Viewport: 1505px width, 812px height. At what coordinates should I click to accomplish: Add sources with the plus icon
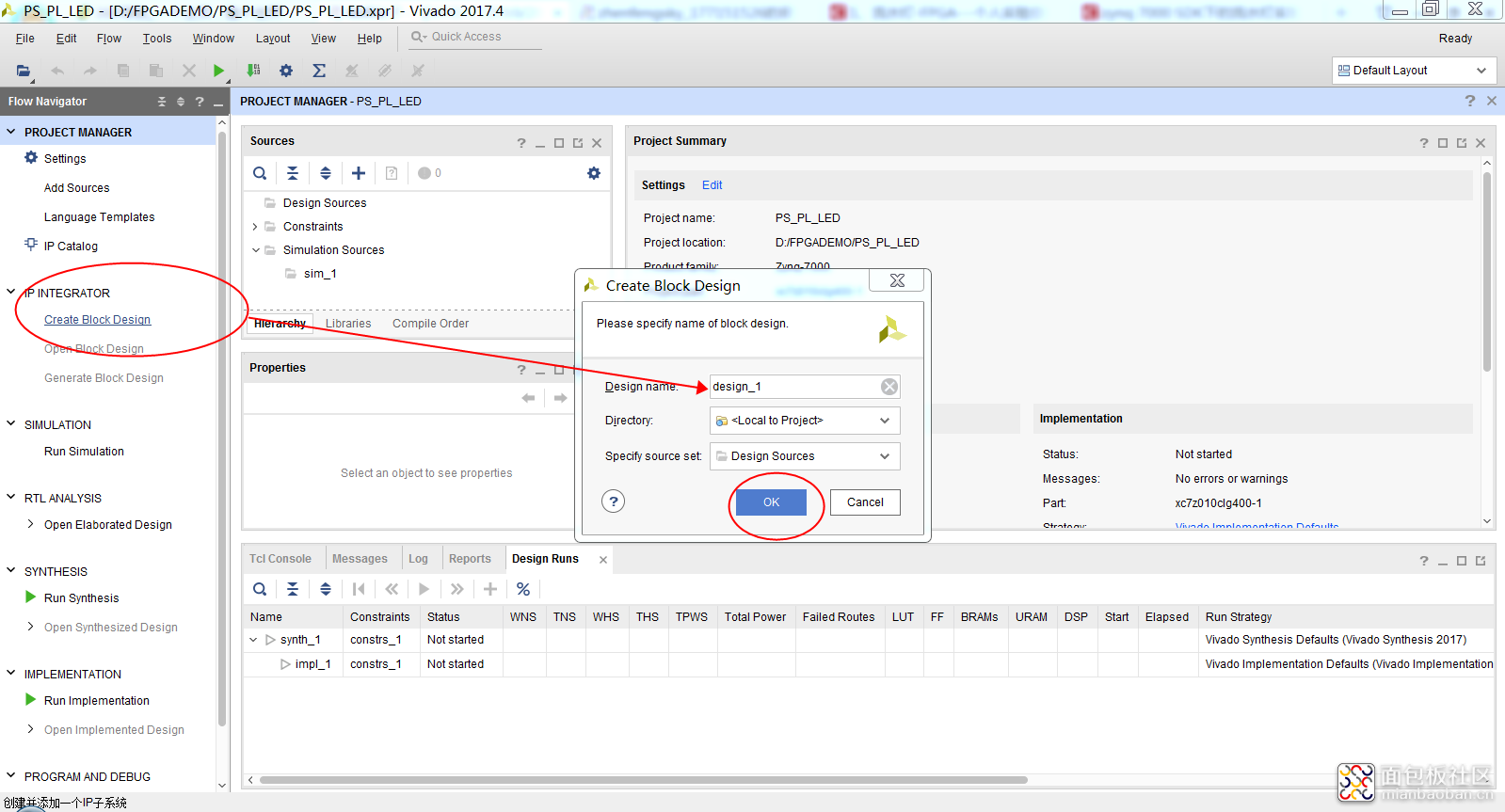click(359, 173)
